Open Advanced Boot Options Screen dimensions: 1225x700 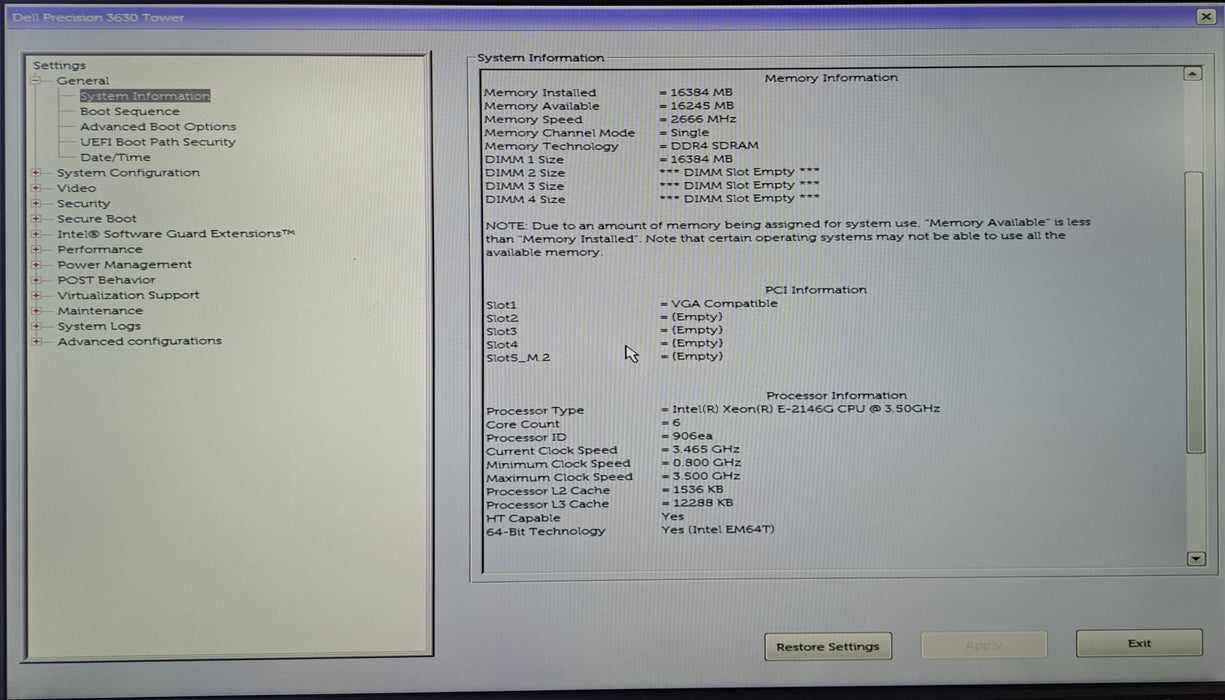click(x=158, y=127)
